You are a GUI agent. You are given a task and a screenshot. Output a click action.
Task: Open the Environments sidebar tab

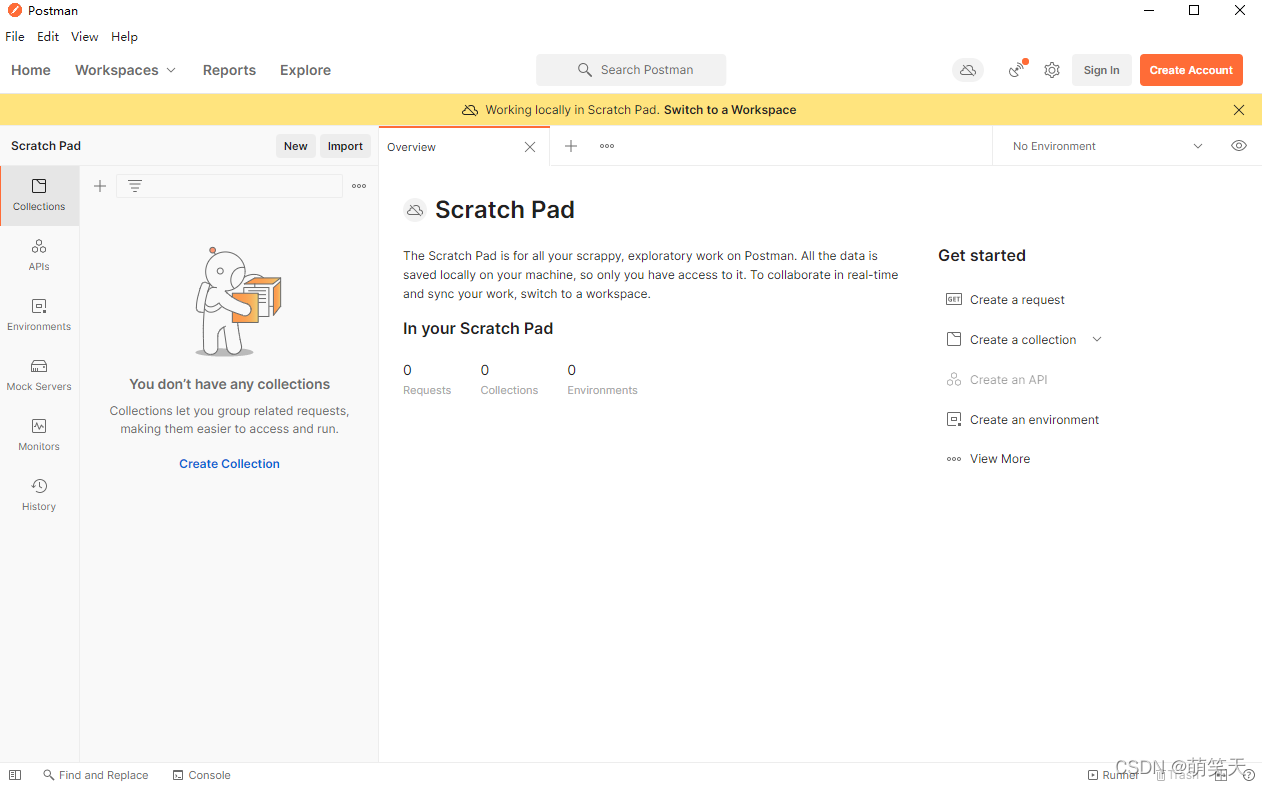tap(39, 315)
